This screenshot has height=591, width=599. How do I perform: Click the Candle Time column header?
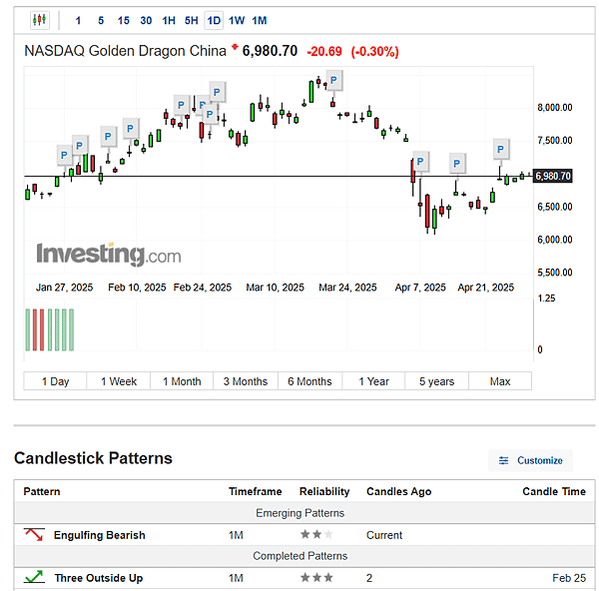coord(554,491)
